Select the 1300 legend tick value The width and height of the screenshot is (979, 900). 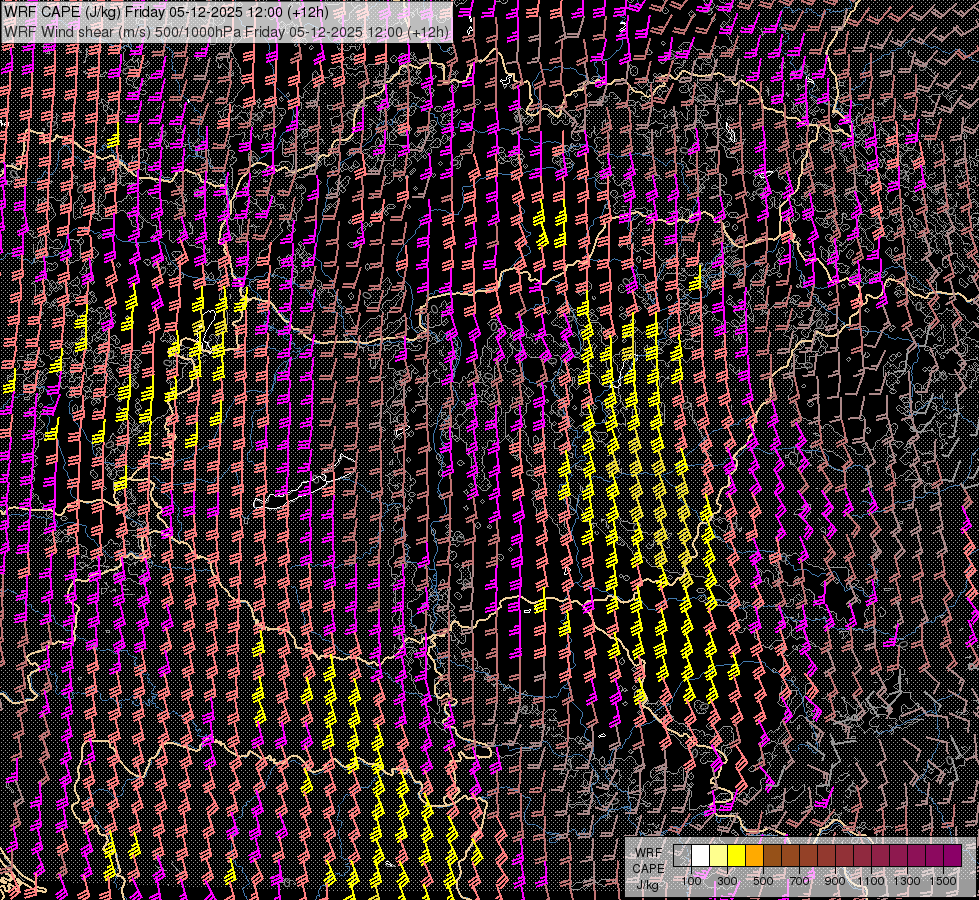point(907,881)
